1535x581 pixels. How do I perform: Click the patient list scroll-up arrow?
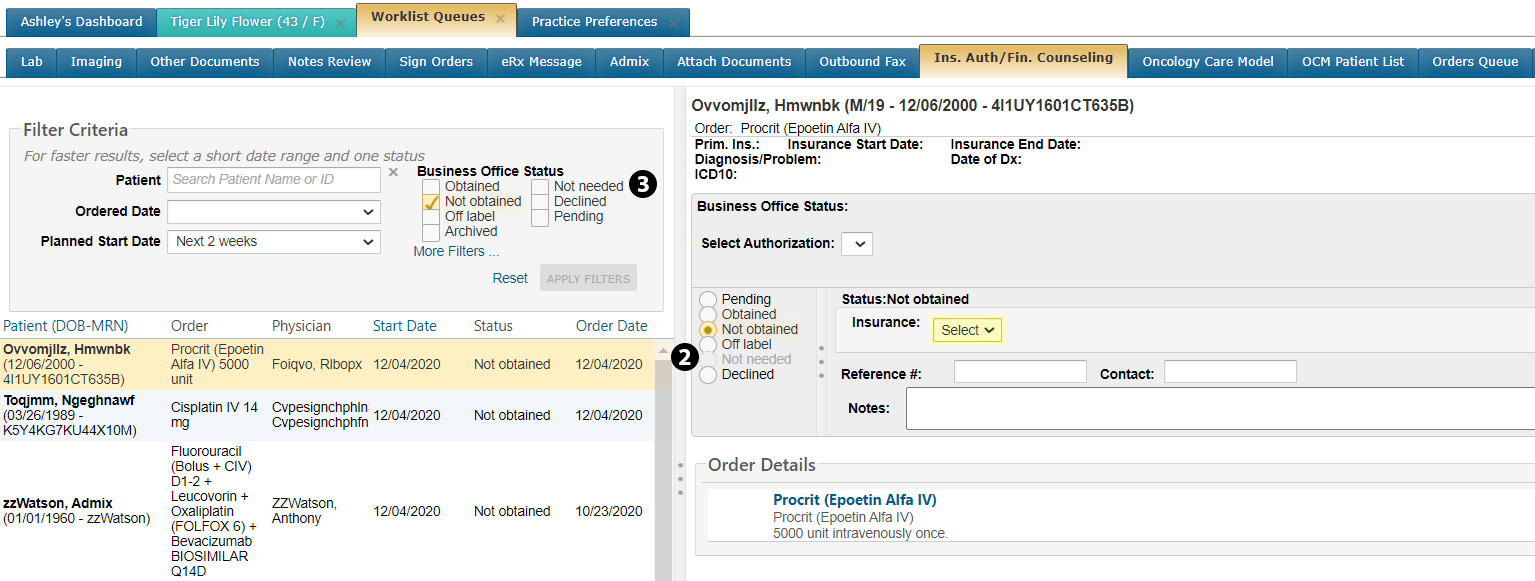tap(663, 351)
